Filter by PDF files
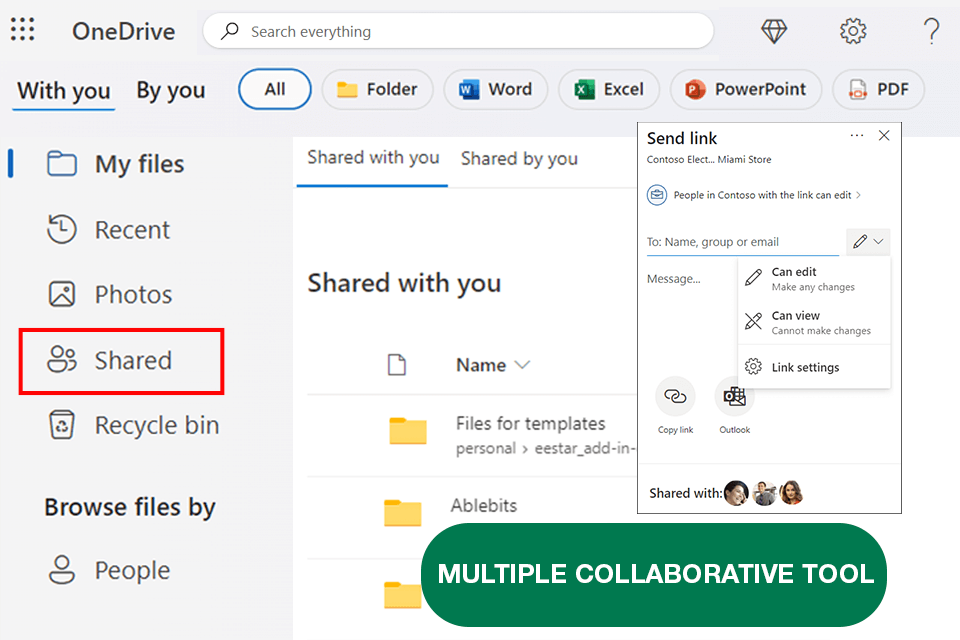The height and width of the screenshot is (640, 960). (x=878, y=89)
